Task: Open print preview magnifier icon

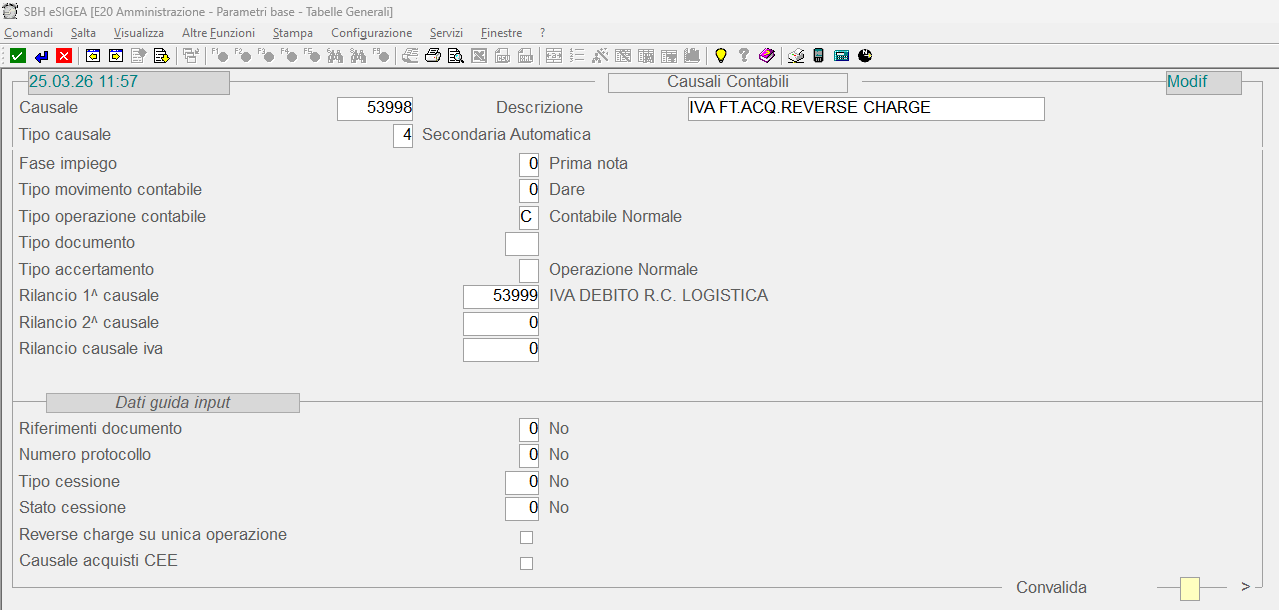Action: pos(455,56)
